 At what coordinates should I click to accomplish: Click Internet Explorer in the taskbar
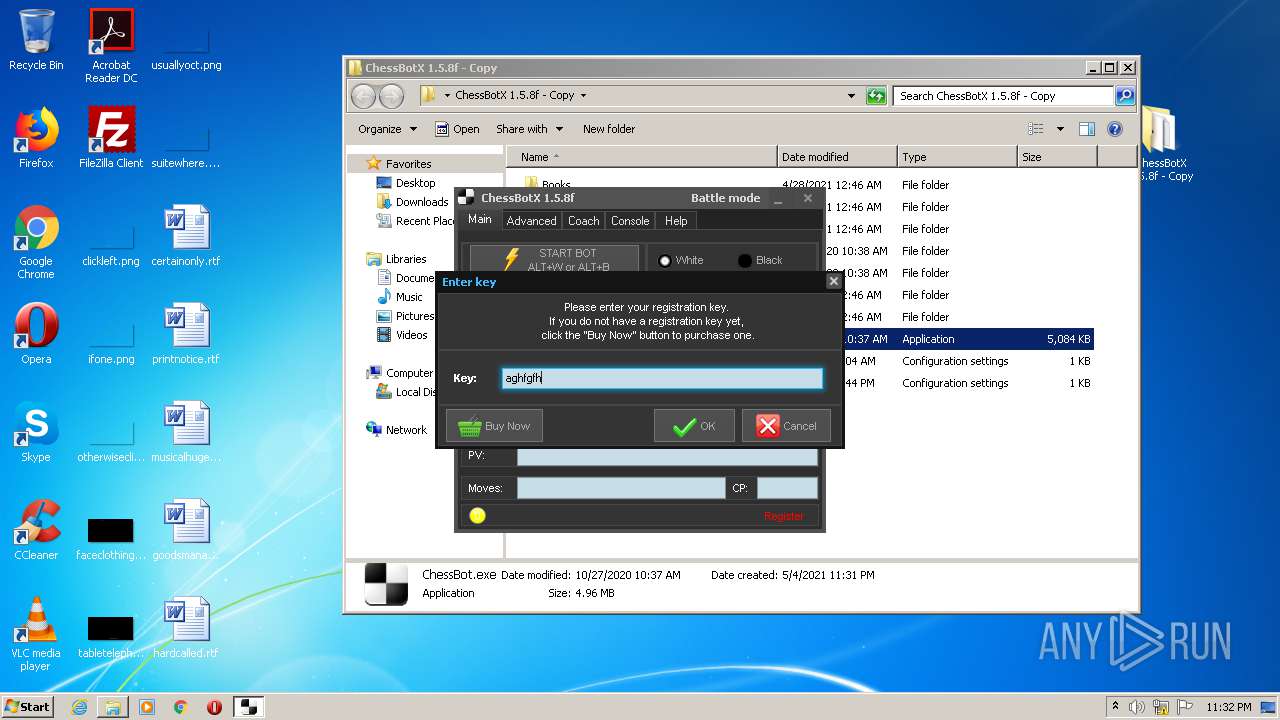tap(79, 707)
